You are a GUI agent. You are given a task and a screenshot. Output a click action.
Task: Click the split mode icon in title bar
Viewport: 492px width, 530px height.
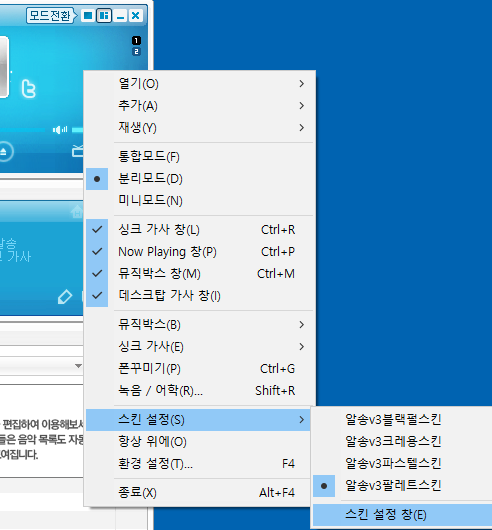(104, 16)
